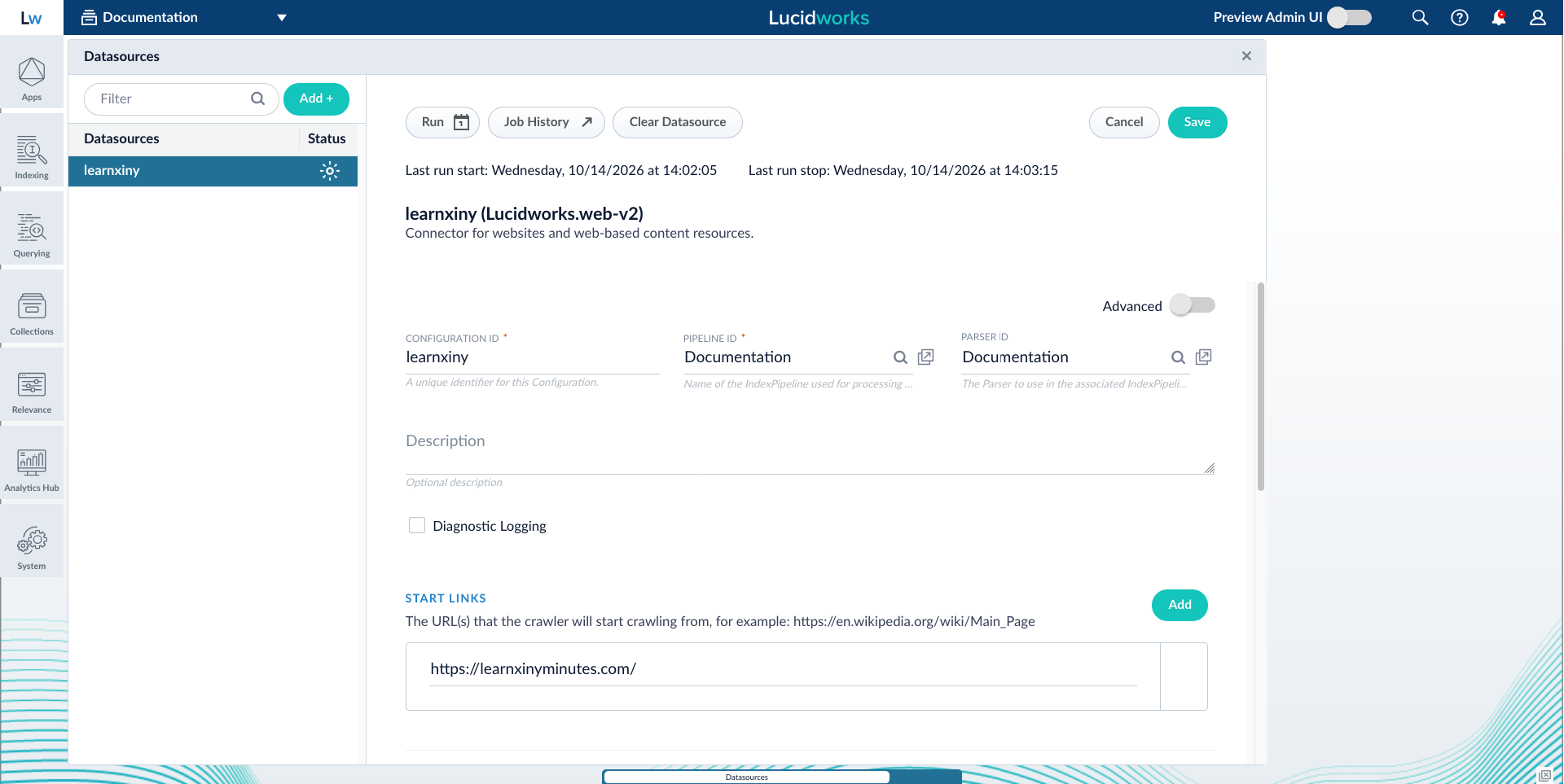The image size is (1564, 784).
Task: Click the Lw logo in the top corner
Action: [x=31, y=18]
